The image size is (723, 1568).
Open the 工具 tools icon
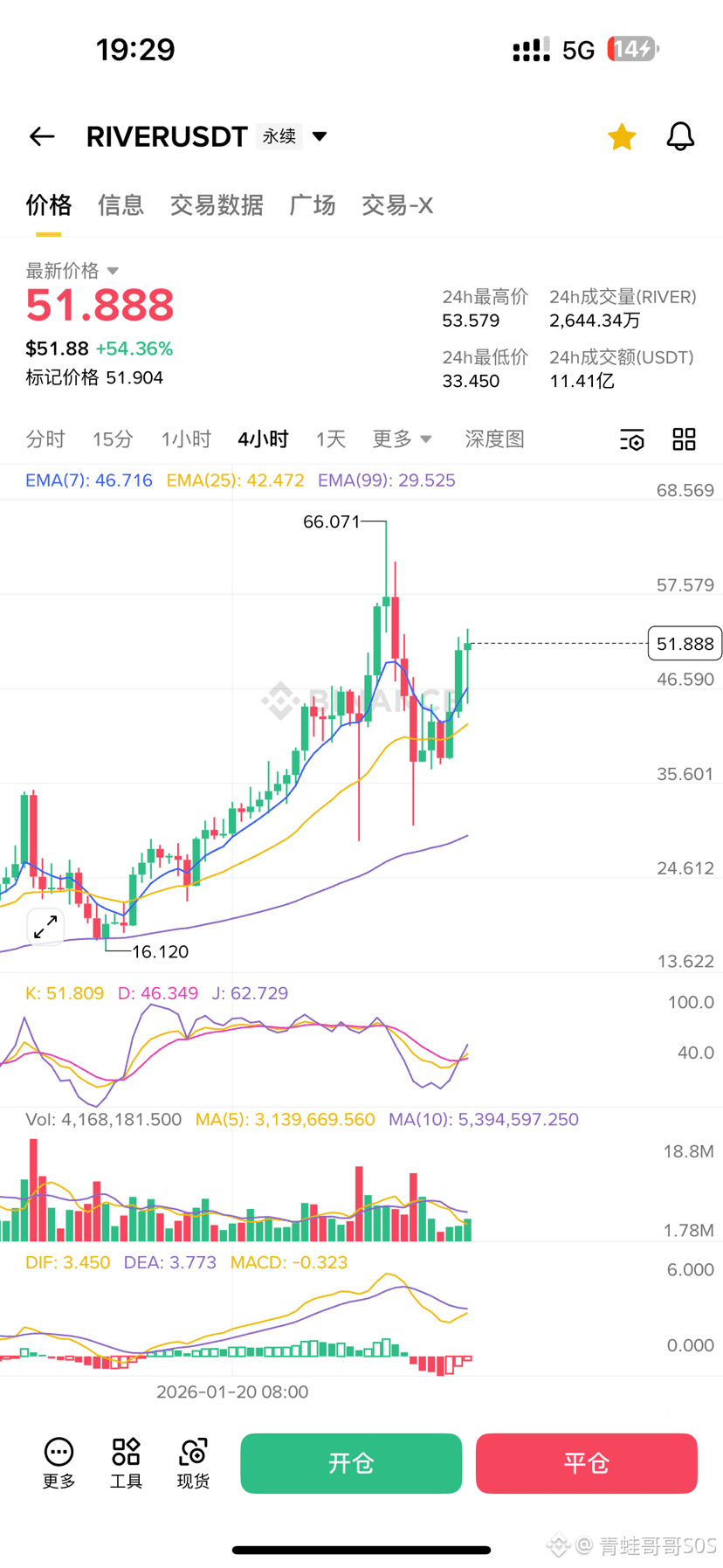126,1463
